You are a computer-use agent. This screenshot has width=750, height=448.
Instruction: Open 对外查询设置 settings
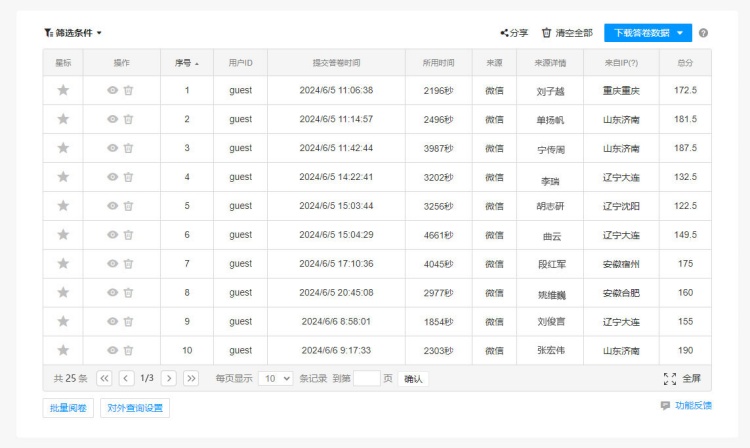point(134,408)
